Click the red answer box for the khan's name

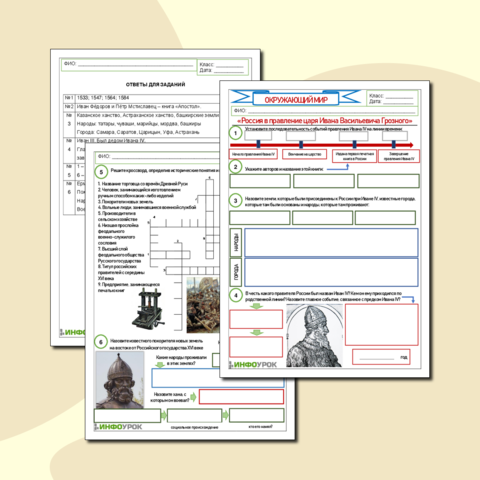241,397
